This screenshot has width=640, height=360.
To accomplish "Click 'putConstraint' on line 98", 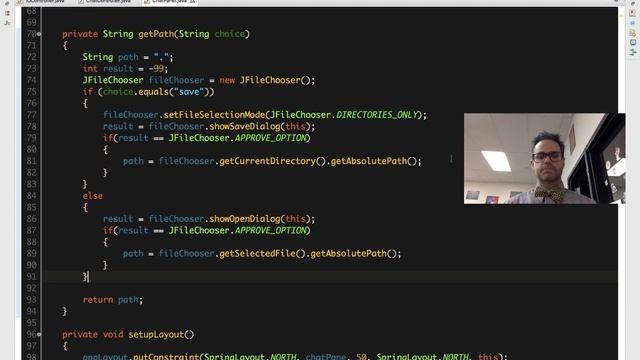I will 166,356.
